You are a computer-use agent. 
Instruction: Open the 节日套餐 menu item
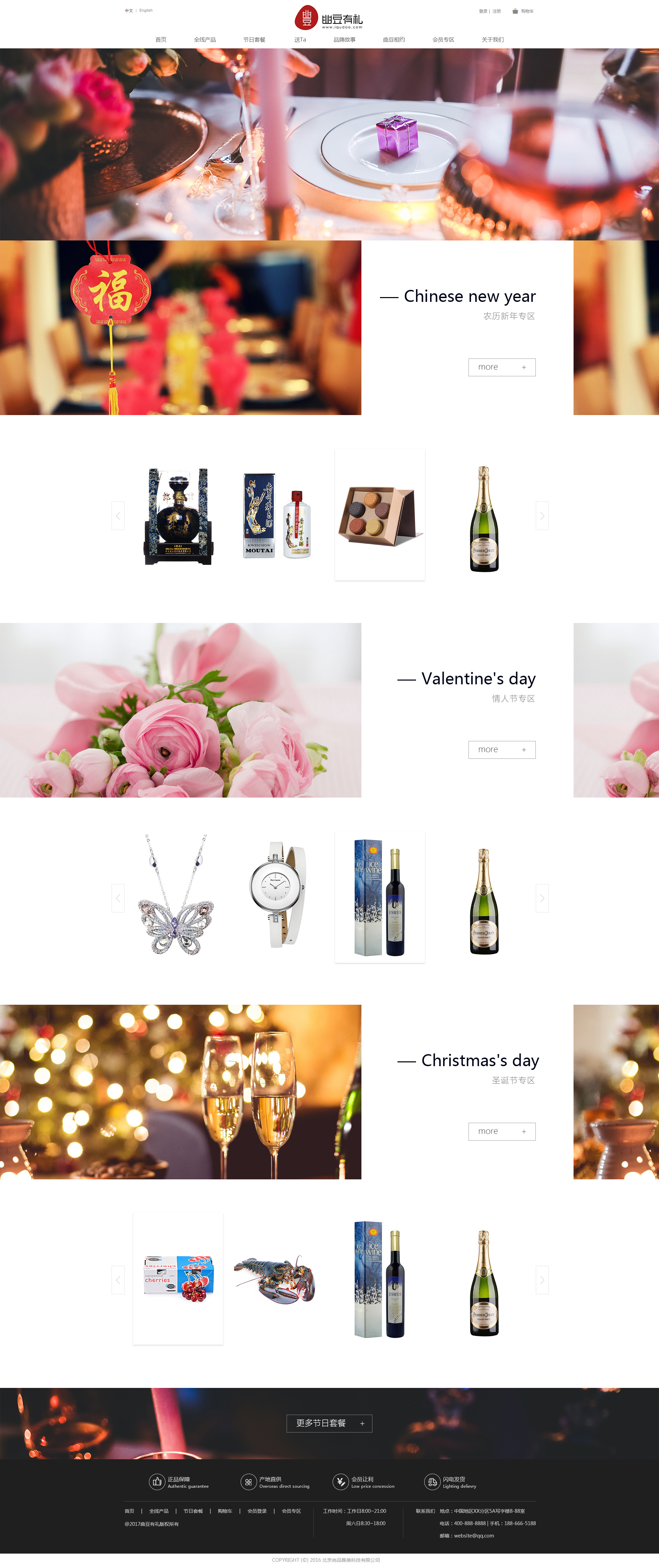[x=254, y=39]
